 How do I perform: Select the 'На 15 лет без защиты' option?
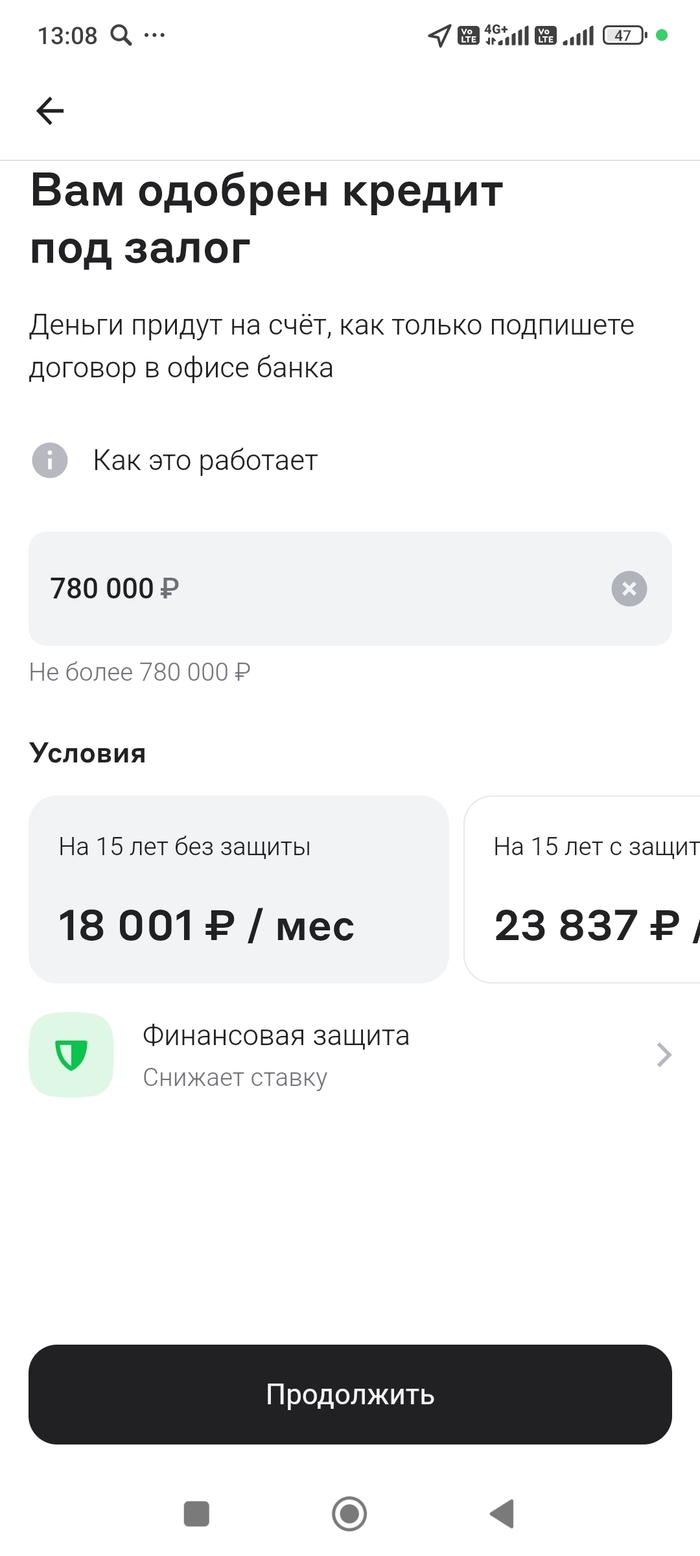pos(238,889)
